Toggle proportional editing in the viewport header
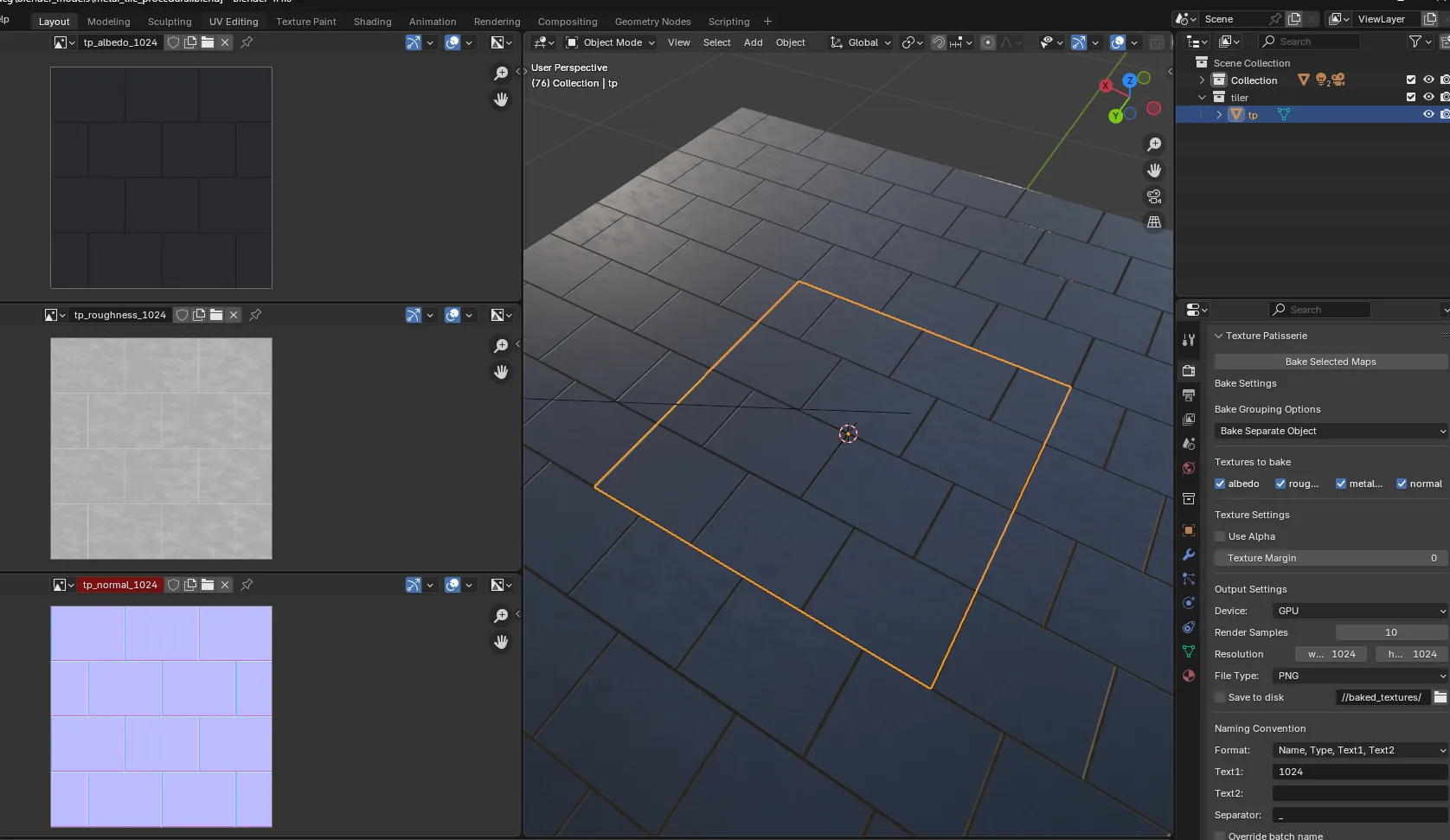The width and height of the screenshot is (1450, 840). [x=988, y=42]
